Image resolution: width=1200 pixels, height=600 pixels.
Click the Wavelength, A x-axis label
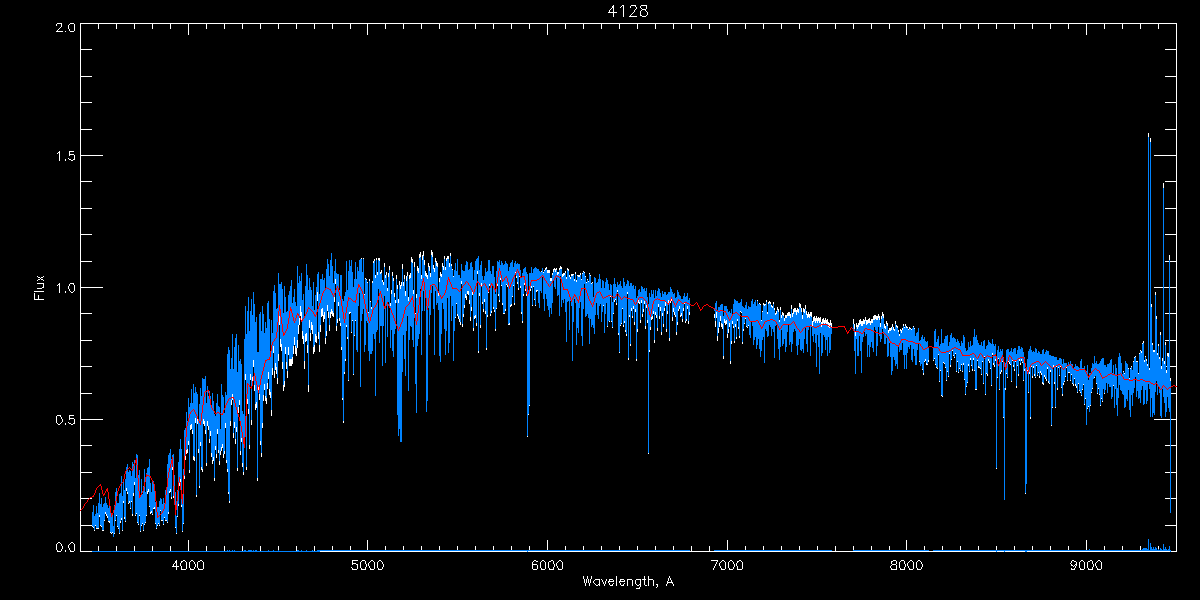tap(628, 582)
